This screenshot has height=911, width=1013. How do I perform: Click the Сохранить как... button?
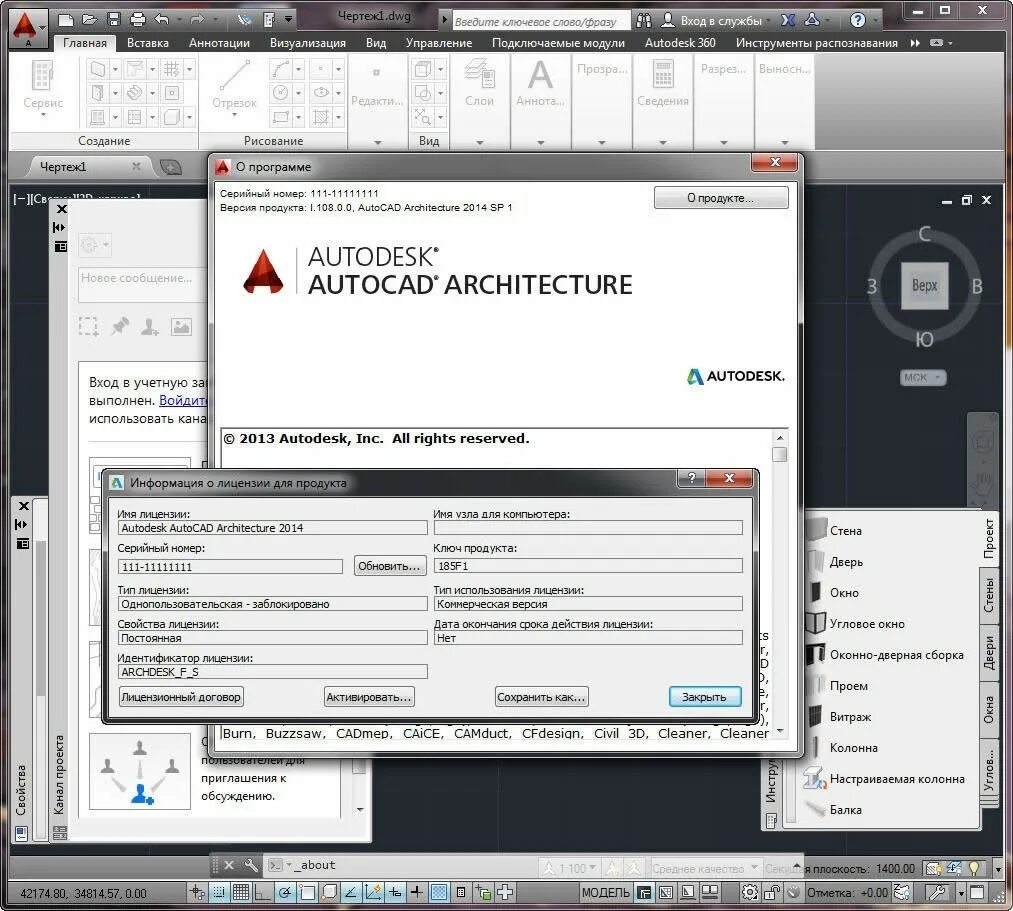click(x=541, y=697)
